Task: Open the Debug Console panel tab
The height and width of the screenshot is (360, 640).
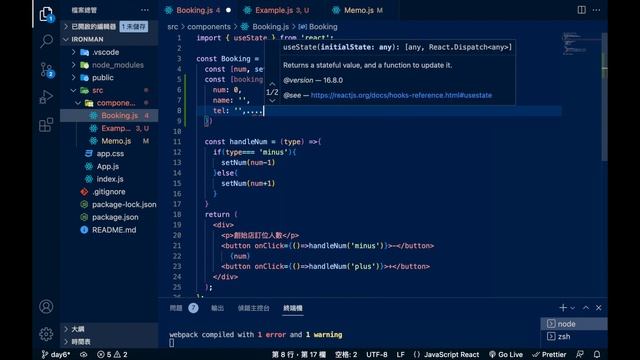Action: (253, 308)
